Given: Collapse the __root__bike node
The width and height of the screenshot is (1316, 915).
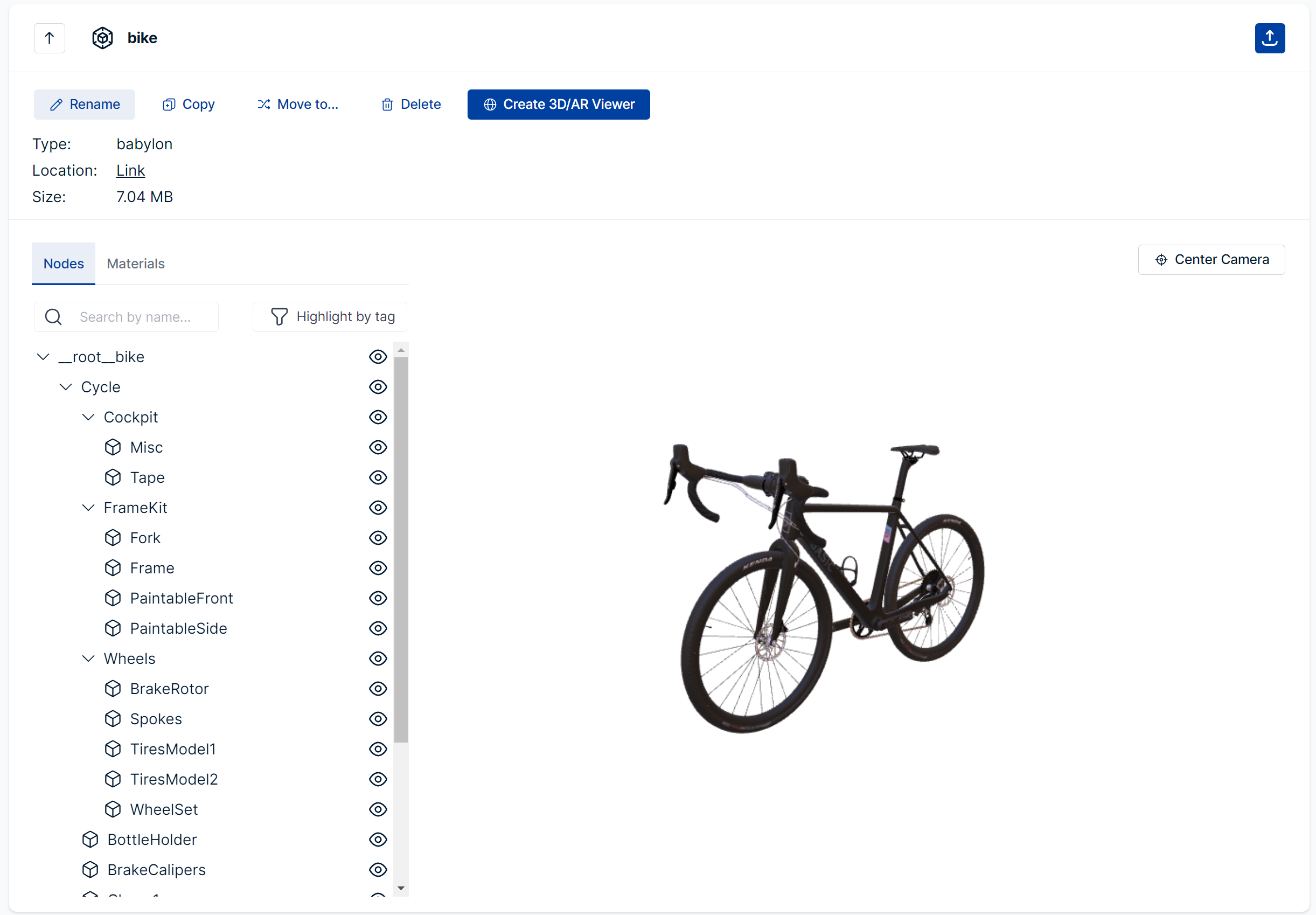Looking at the screenshot, I should (x=43, y=357).
